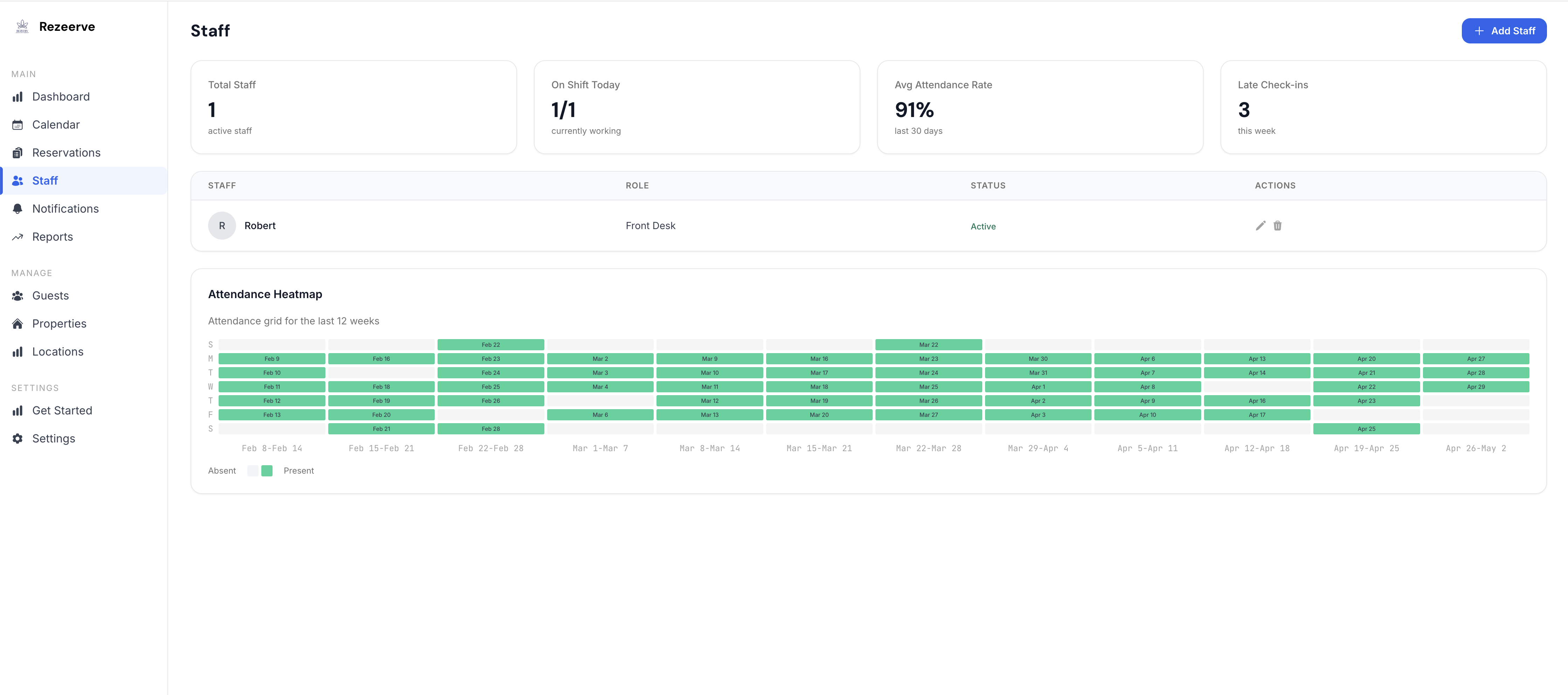The image size is (1568, 695).
Task: Click the Rezeerve logo icon
Action: (x=22, y=26)
